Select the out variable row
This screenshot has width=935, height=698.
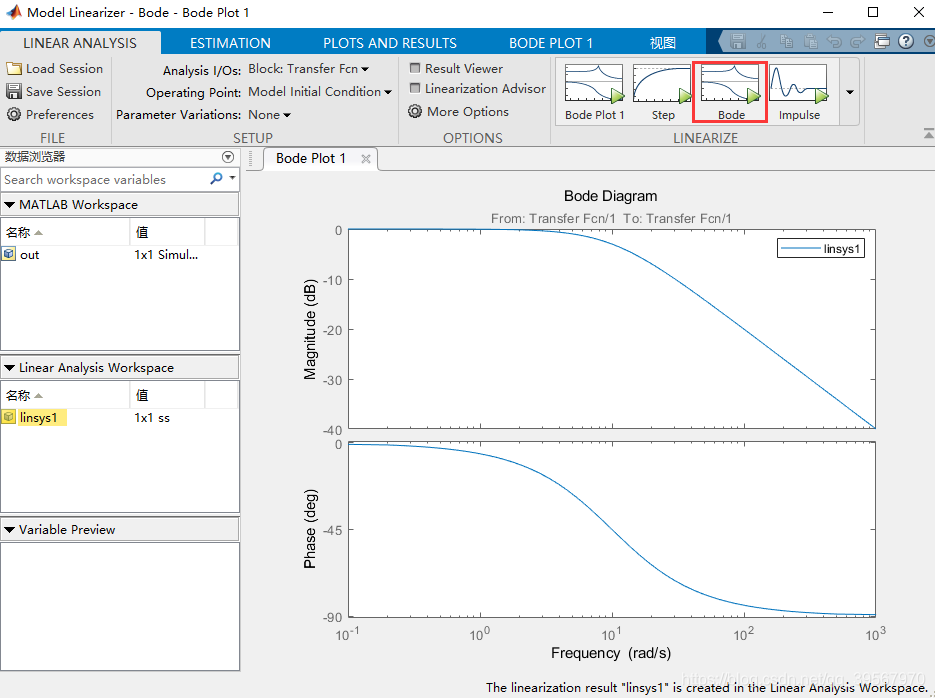119,255
